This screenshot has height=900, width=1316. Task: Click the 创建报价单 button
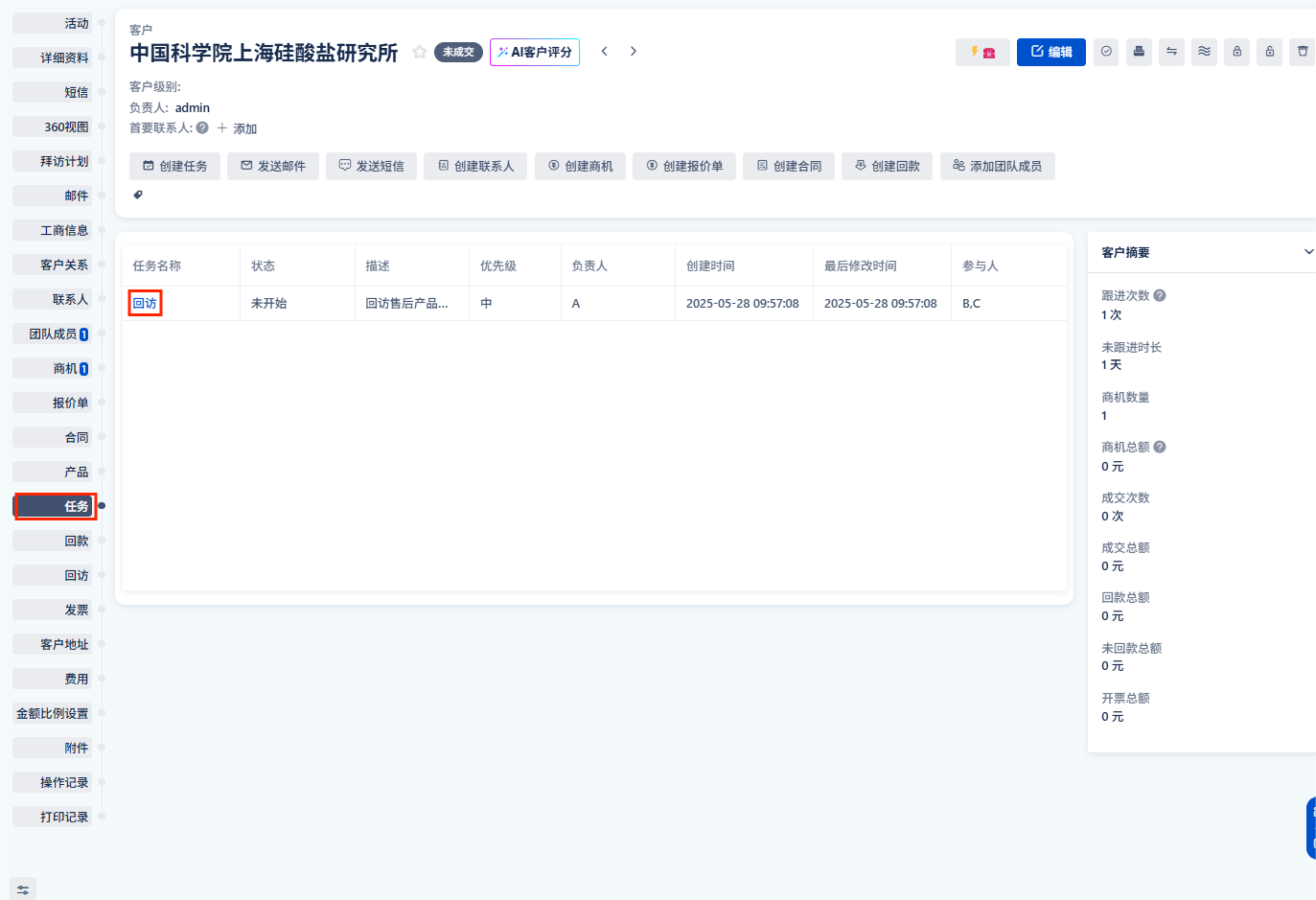click(x=684, y=166)
